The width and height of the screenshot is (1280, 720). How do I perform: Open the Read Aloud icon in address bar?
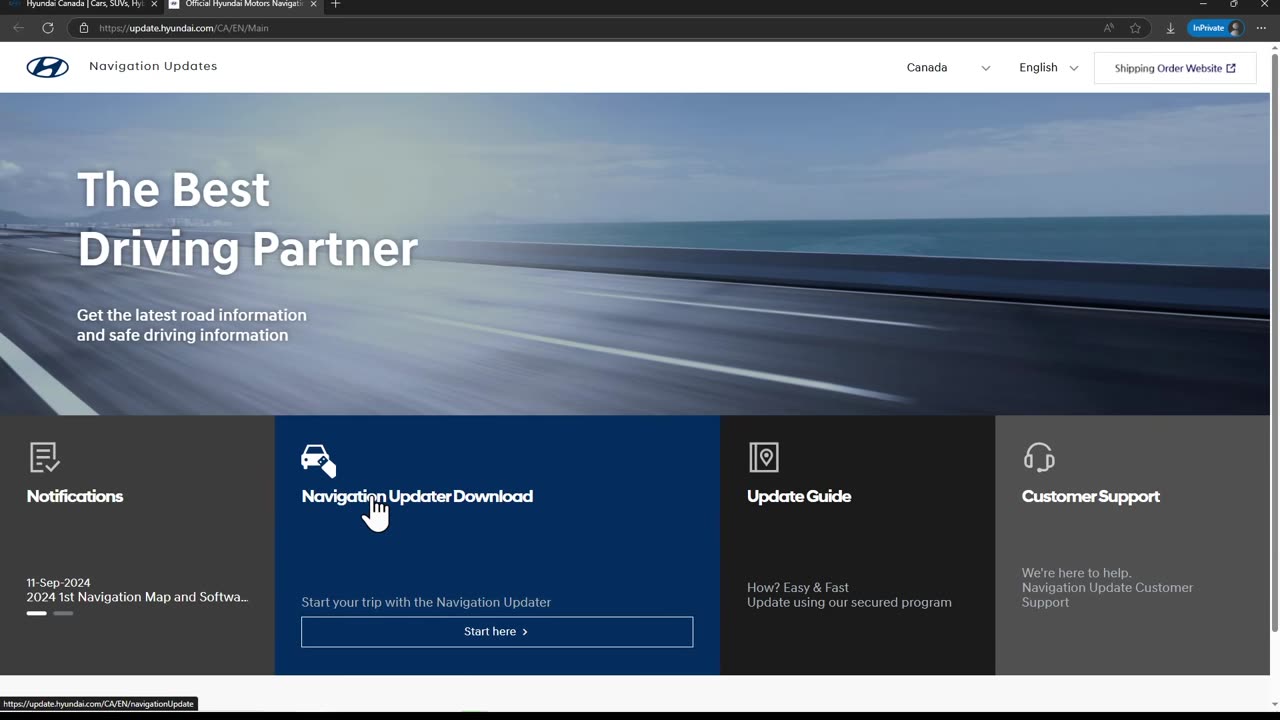point(1108,28)
